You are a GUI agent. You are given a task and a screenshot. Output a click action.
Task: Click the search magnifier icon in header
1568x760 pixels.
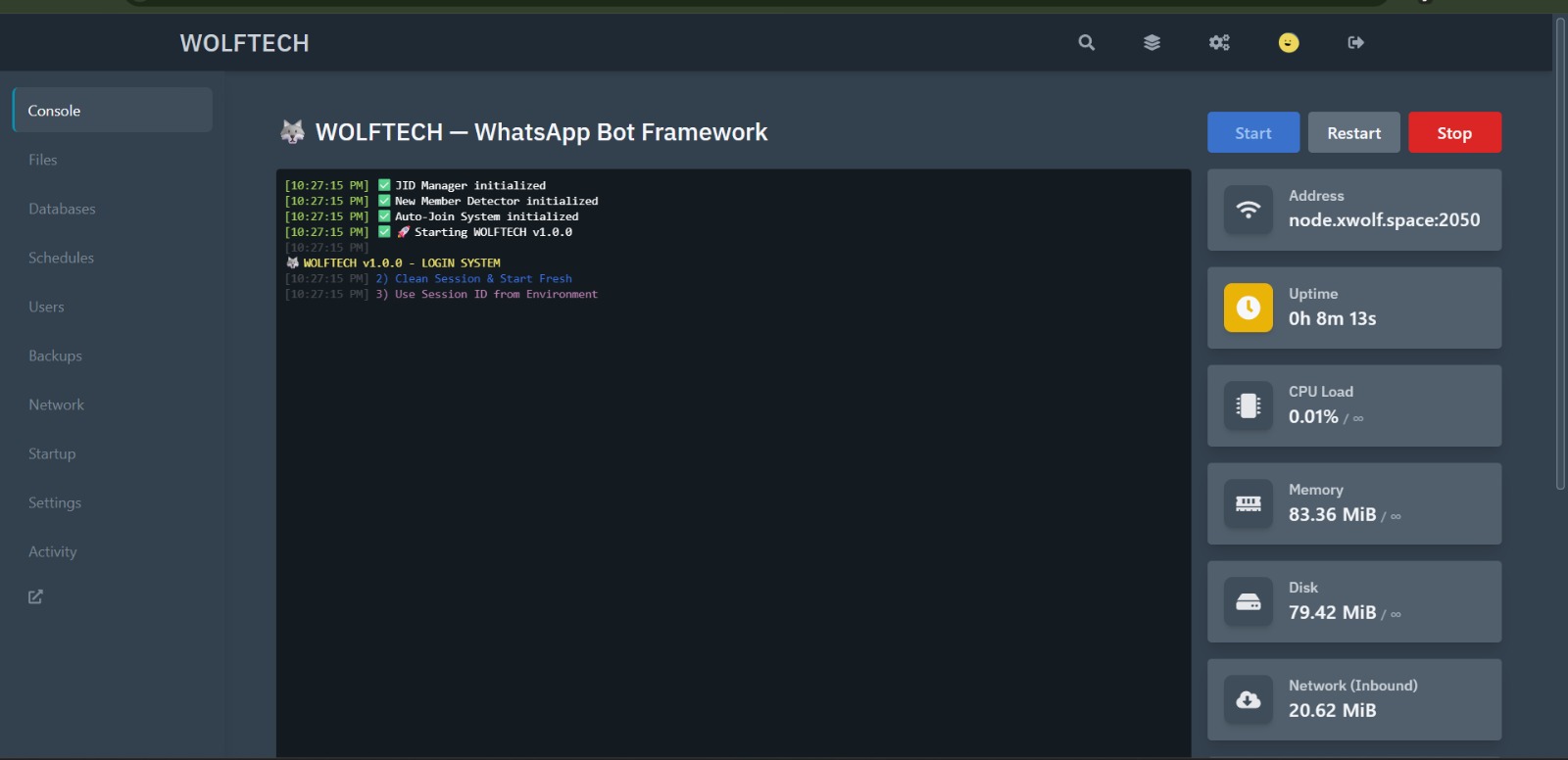click(1087, 42)
